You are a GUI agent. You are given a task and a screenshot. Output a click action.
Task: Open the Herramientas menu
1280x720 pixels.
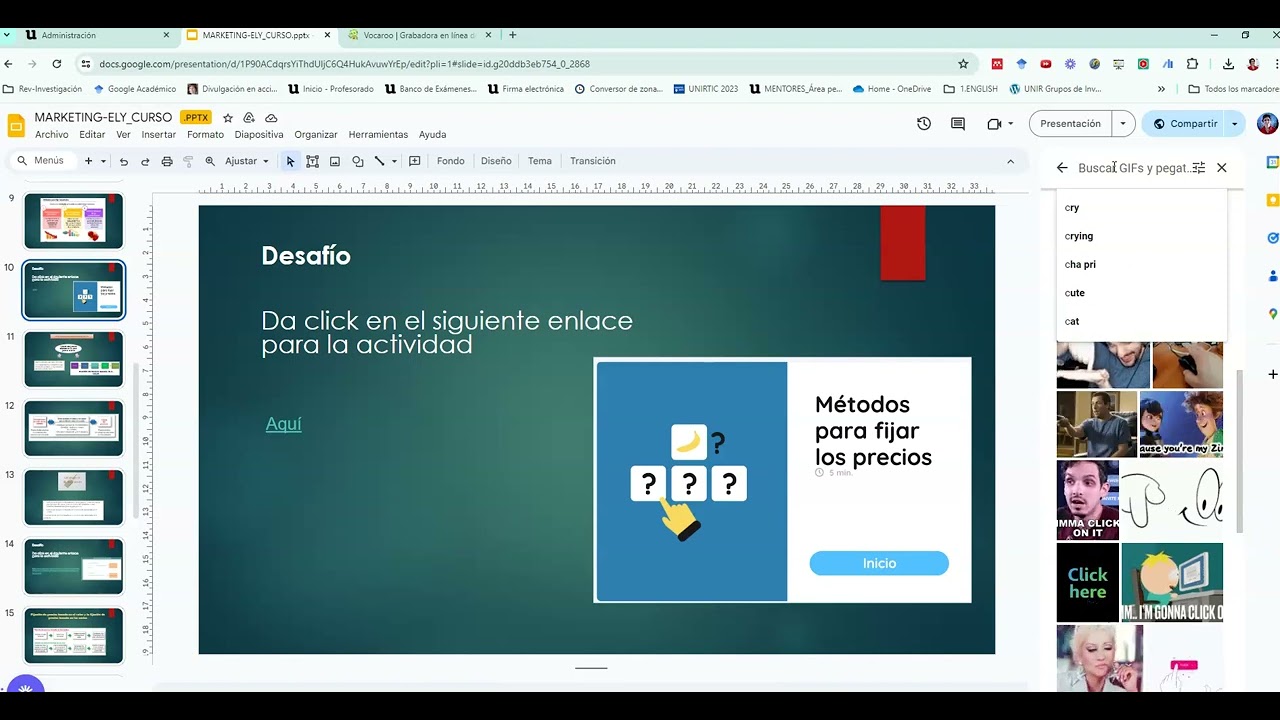pos(378,135)
